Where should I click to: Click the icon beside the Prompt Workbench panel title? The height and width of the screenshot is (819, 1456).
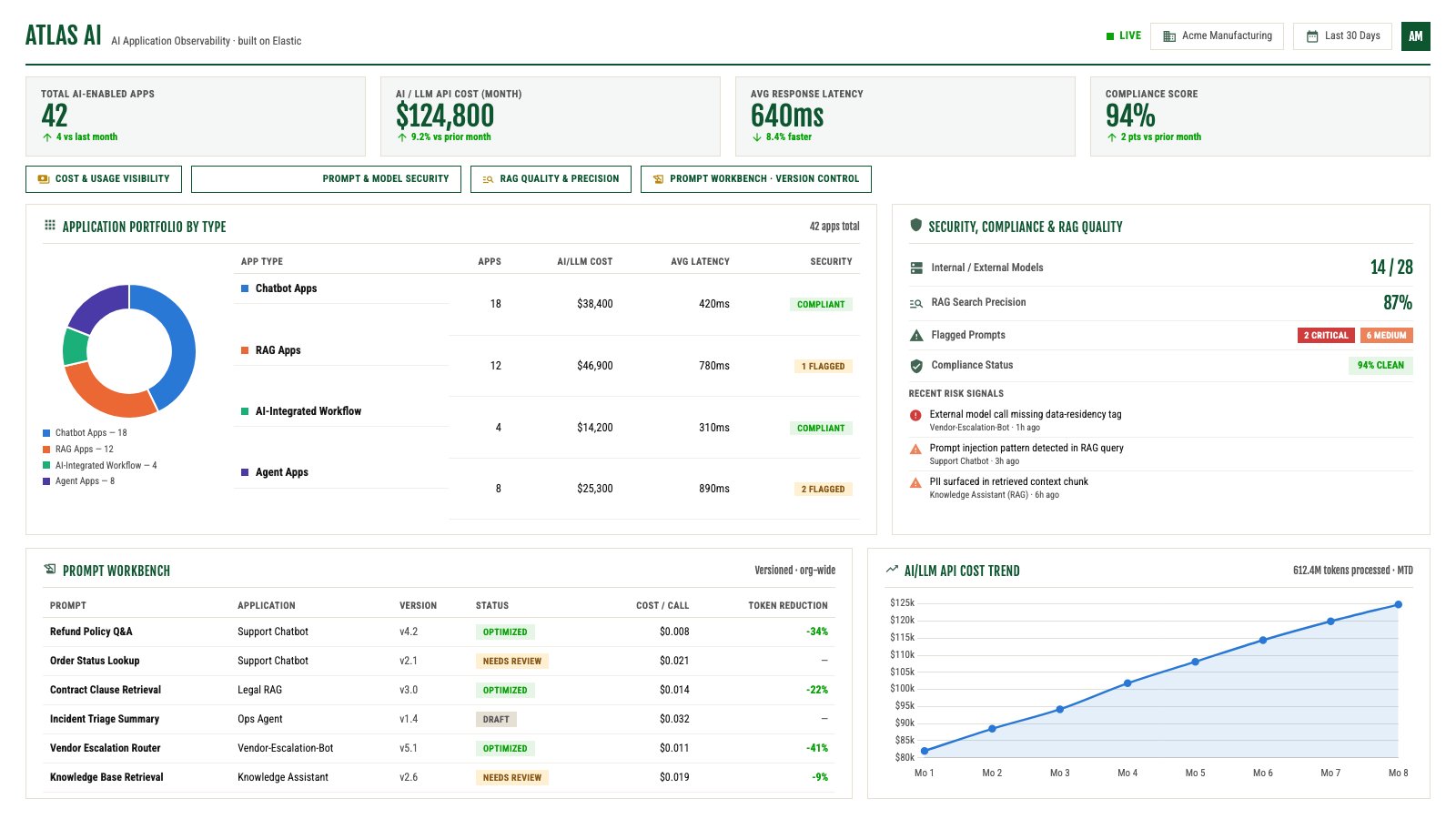[50, 570]
